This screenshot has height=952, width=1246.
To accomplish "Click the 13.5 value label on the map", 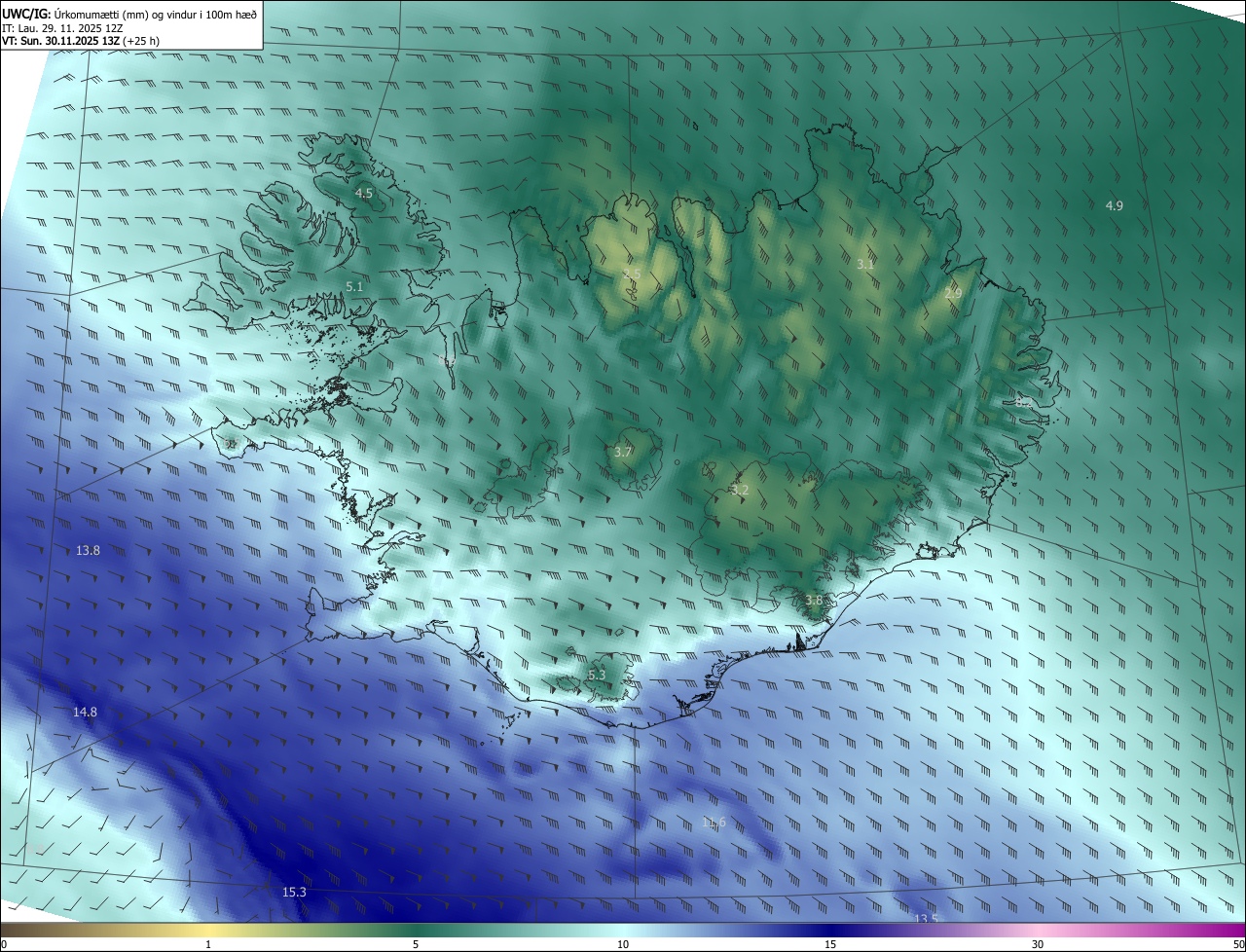I will [x=926, y=918].
